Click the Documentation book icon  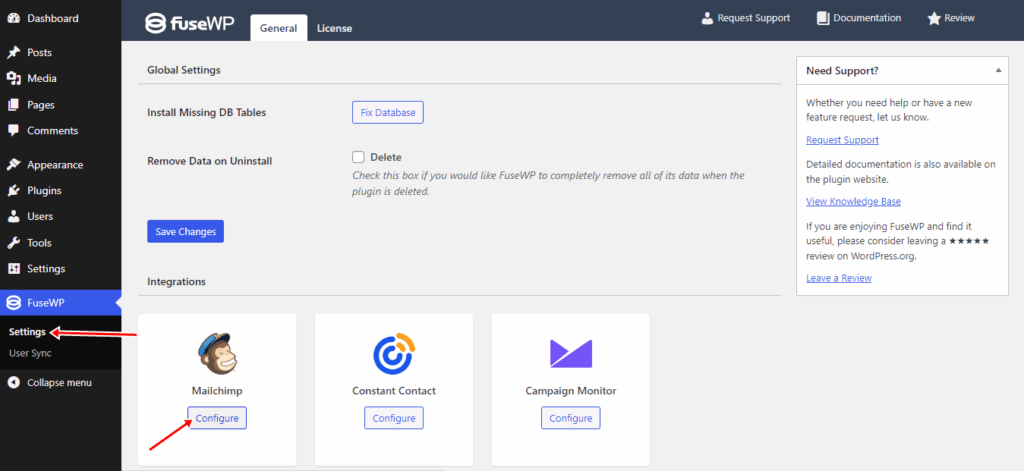(823, 18)
